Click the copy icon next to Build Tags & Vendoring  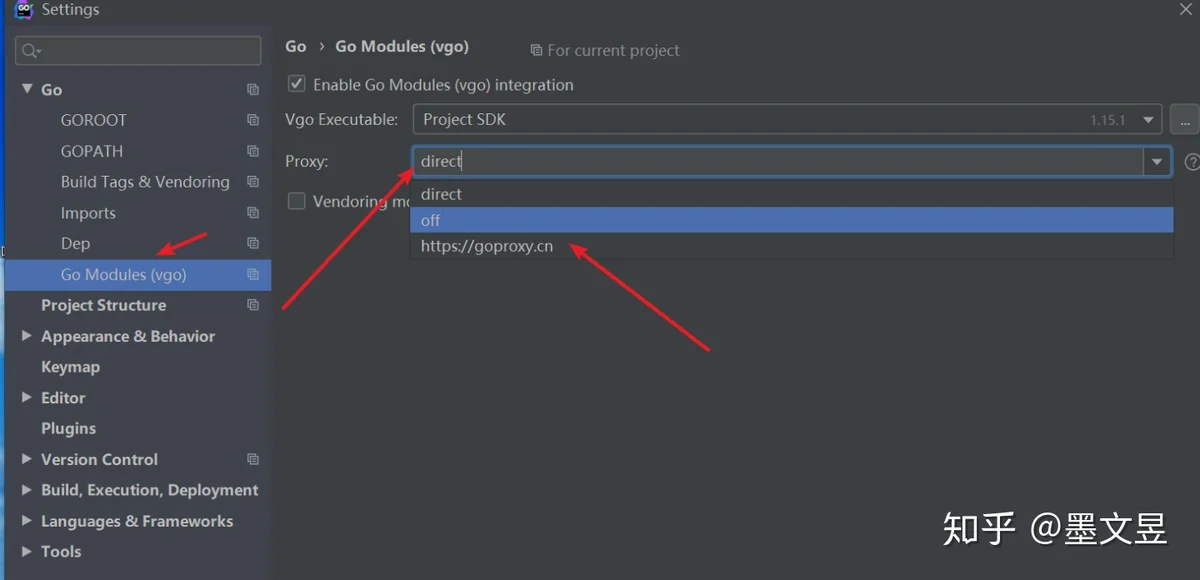(x=253, y=182)
